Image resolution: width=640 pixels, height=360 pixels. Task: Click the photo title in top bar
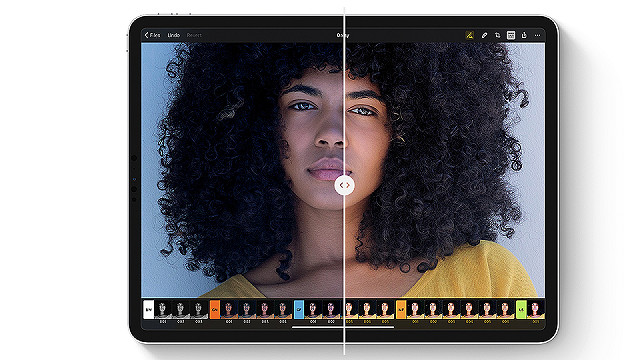click(343, 35)
